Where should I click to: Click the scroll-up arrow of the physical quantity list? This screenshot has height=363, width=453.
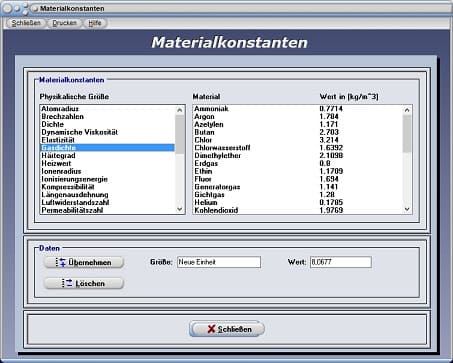point(180,110)
